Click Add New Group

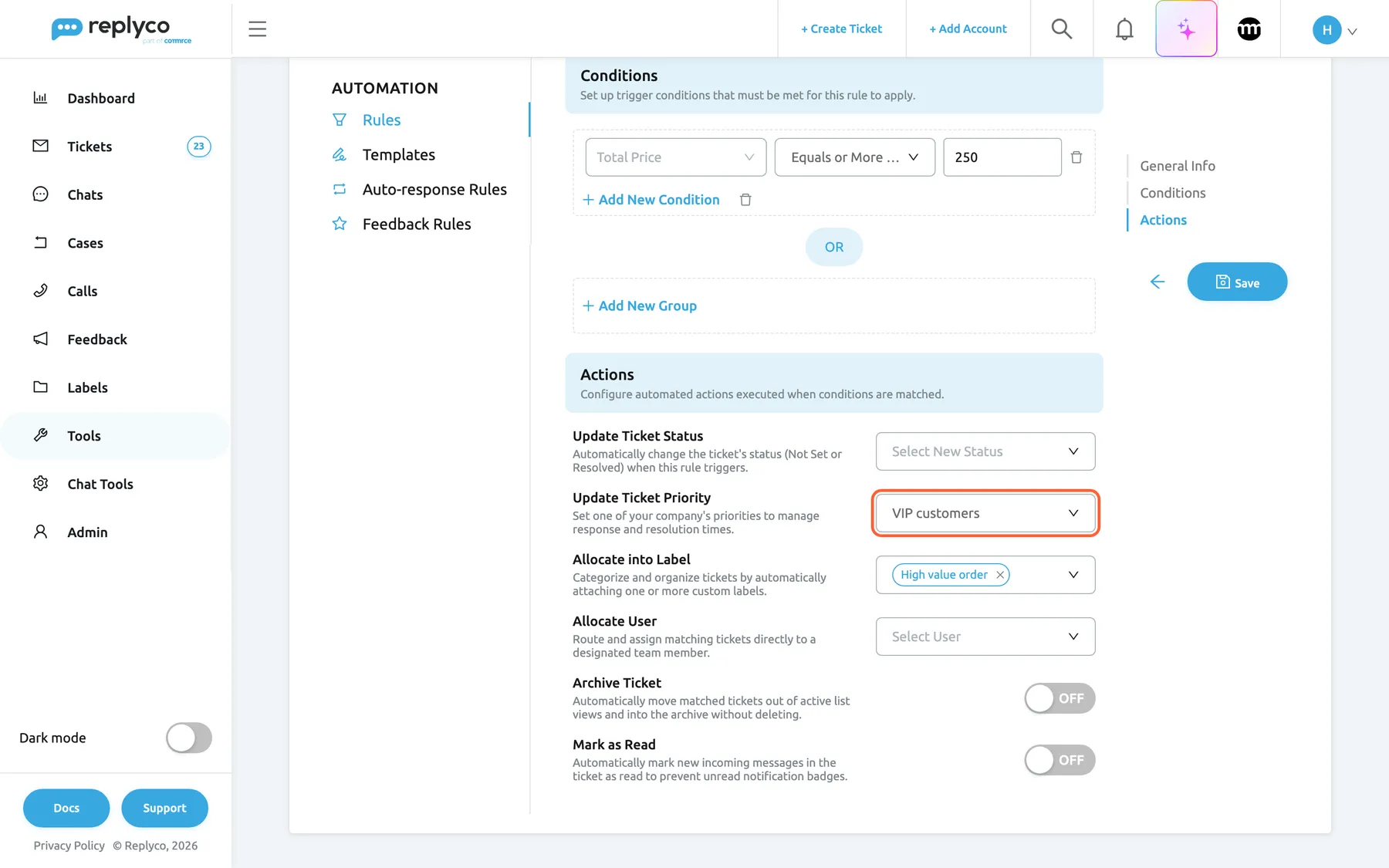[x=639, y=306]
